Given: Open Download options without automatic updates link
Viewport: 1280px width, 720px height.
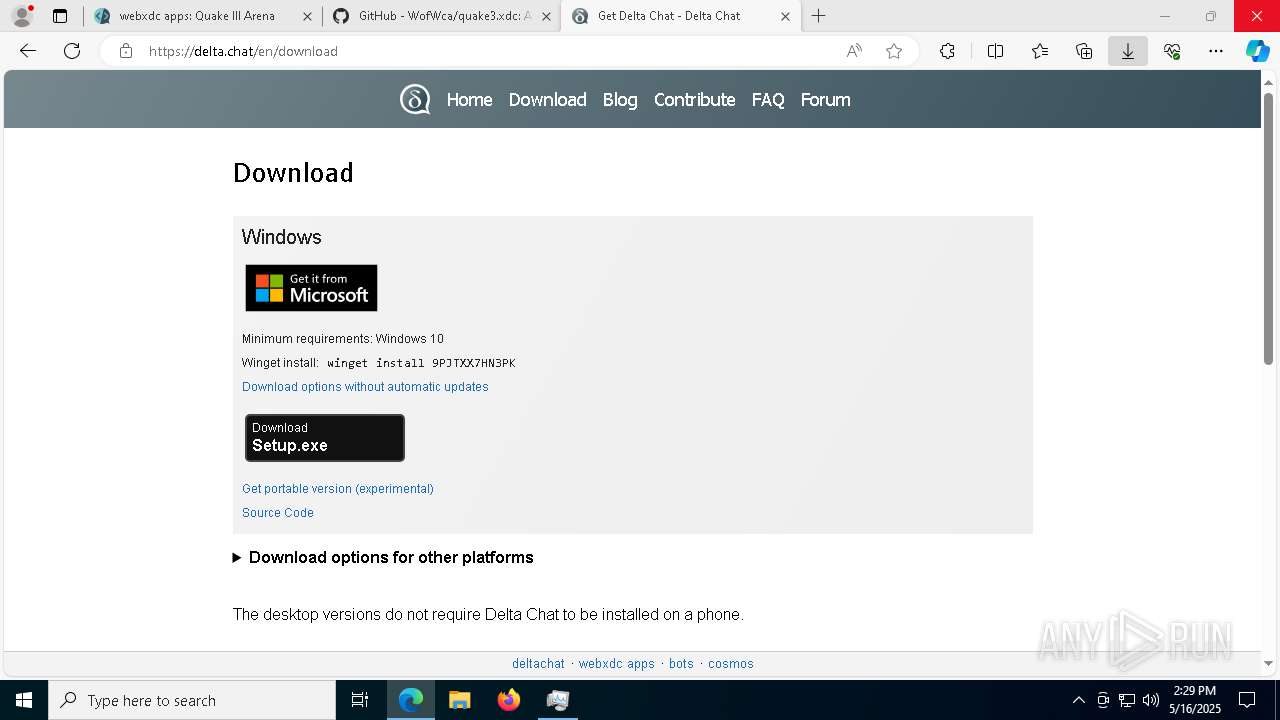Looking at the screenshot, I should pos(365,387).
